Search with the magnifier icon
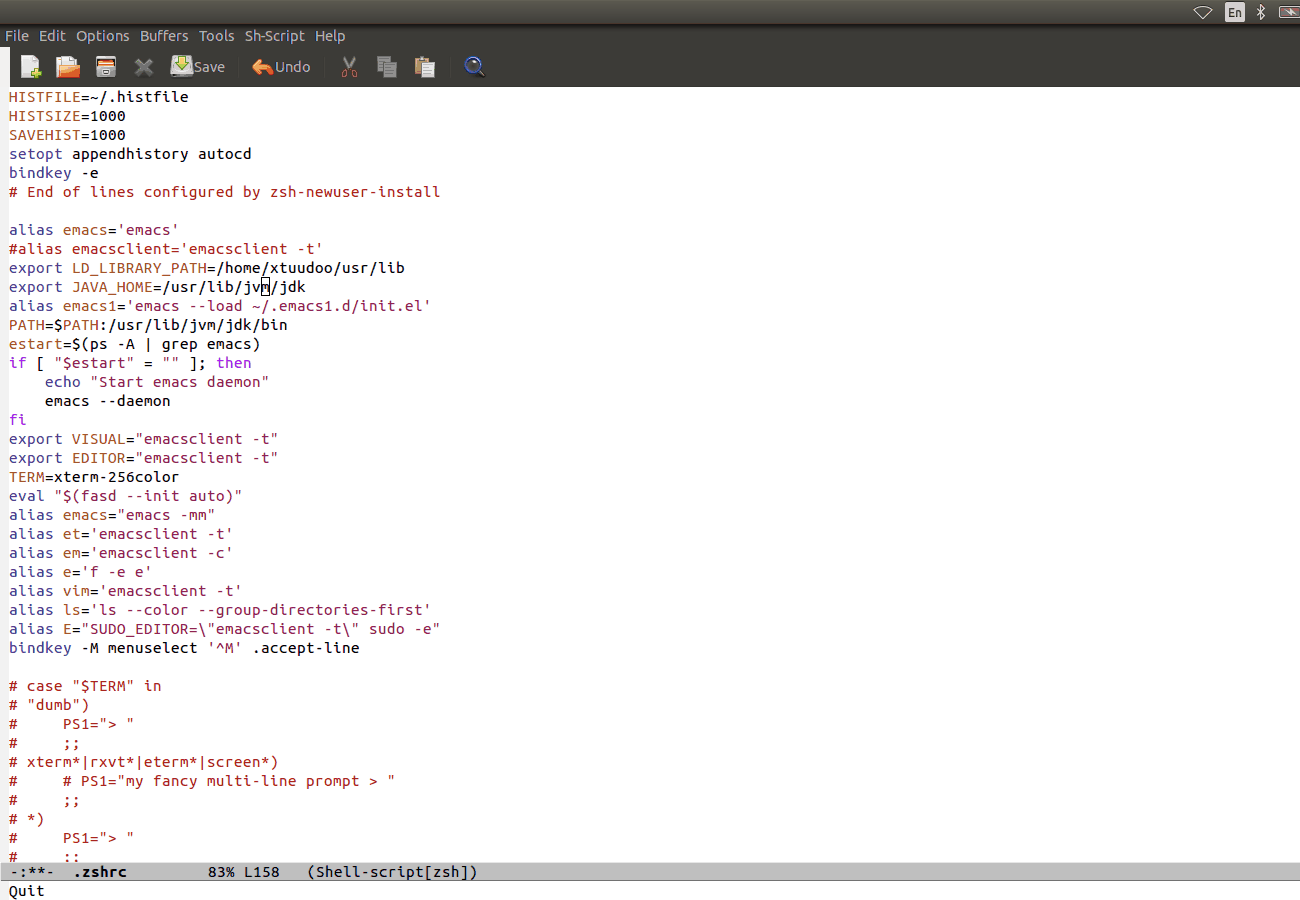The height and width of the screenshot is (900, 1300). coord(475,67)
